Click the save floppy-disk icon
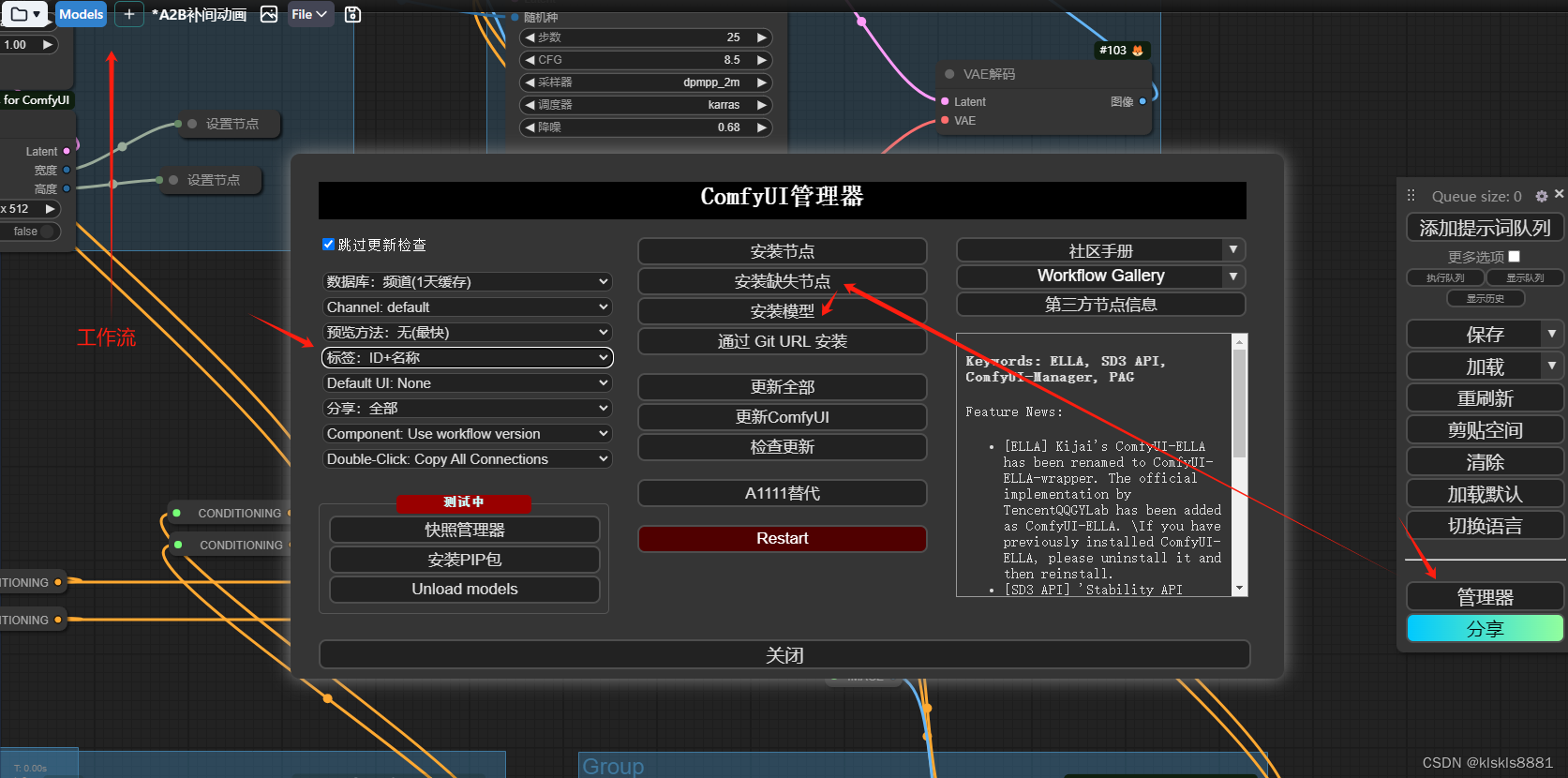Viewport: 1568px width, 778px height. [x=352, y=14]
